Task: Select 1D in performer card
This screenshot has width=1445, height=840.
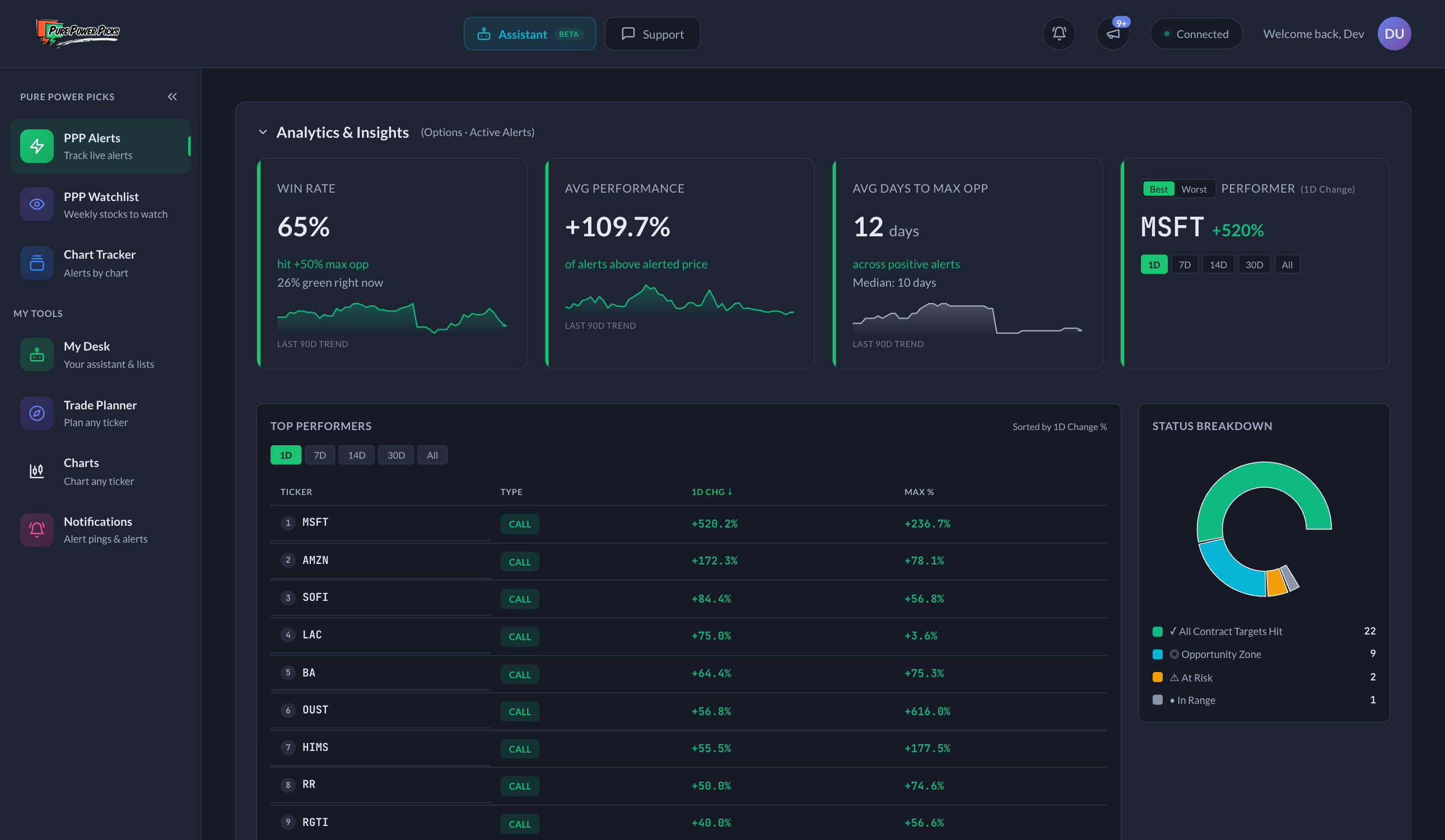Action: coord(1154,264)
